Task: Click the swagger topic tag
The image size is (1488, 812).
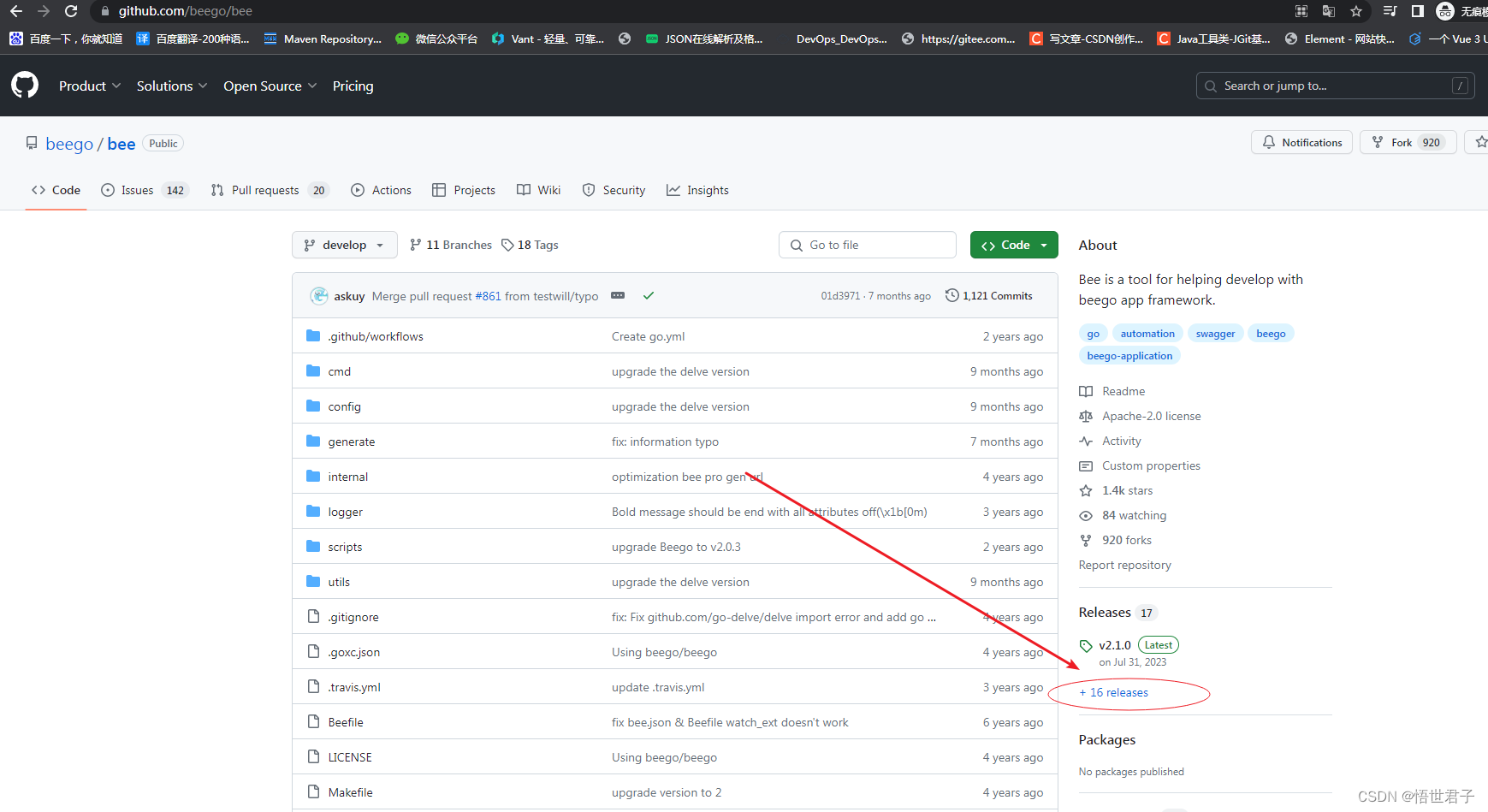Action: point(1215,334)
